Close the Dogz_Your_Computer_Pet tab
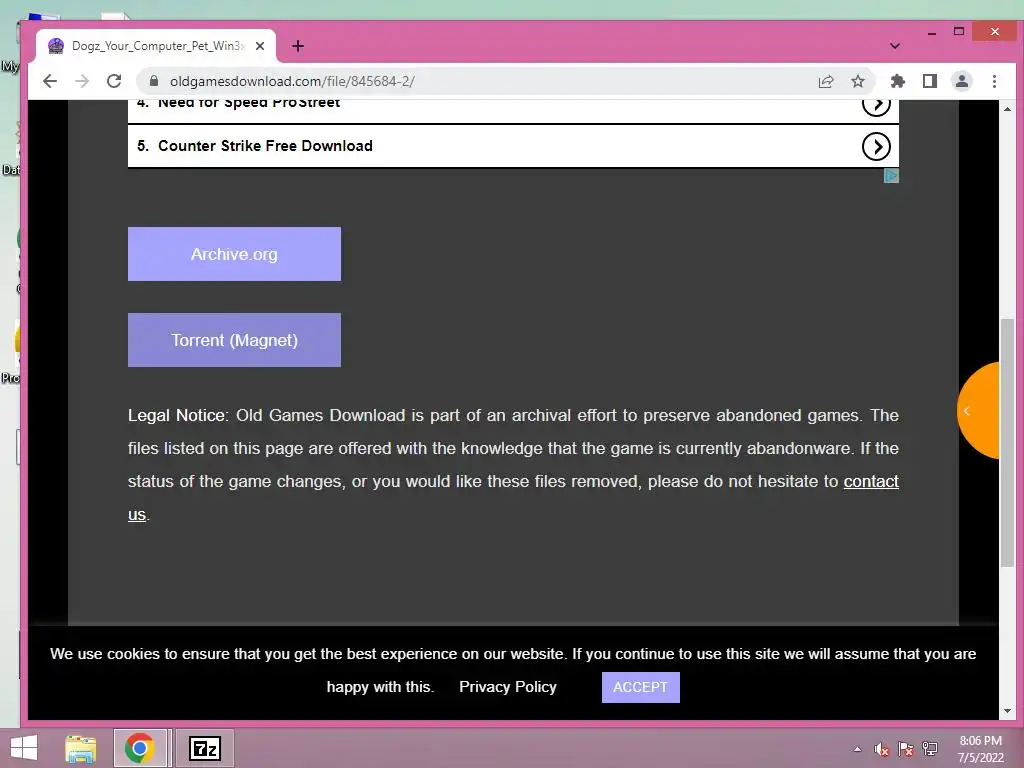Screen dimensions: 1024x768 pyautogui.click(x=260, y=46)
